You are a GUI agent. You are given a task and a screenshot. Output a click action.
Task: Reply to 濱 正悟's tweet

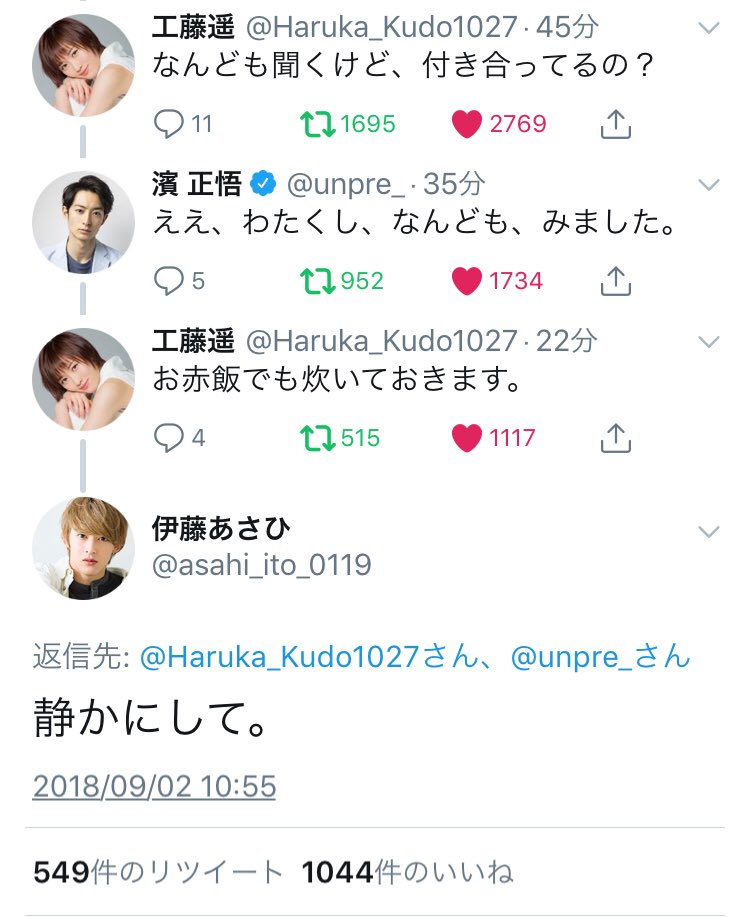(170, 281)
